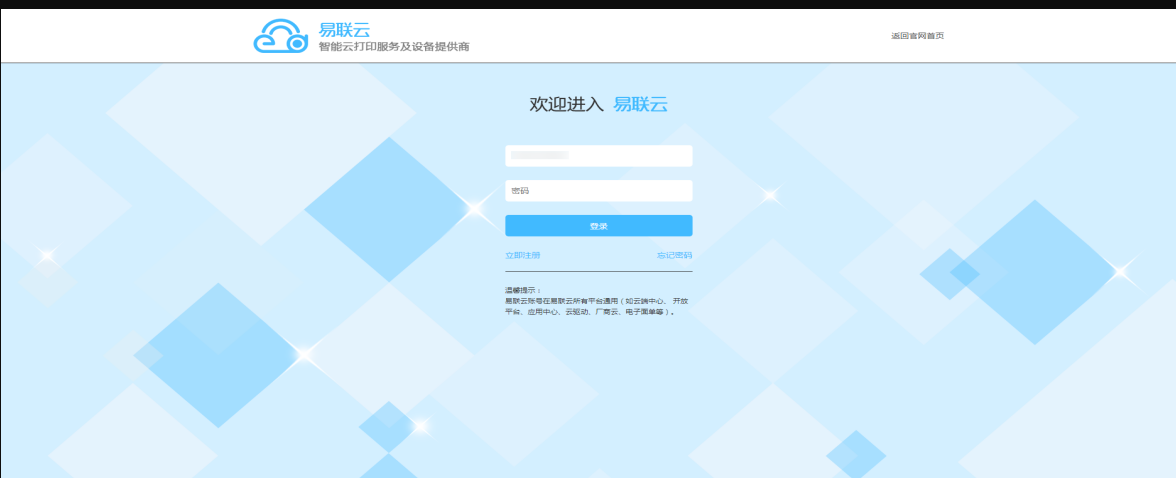Click the 易联云 cloud logo icon
Viewport: 1176px width, 478px height.
[x=280, y=36]
